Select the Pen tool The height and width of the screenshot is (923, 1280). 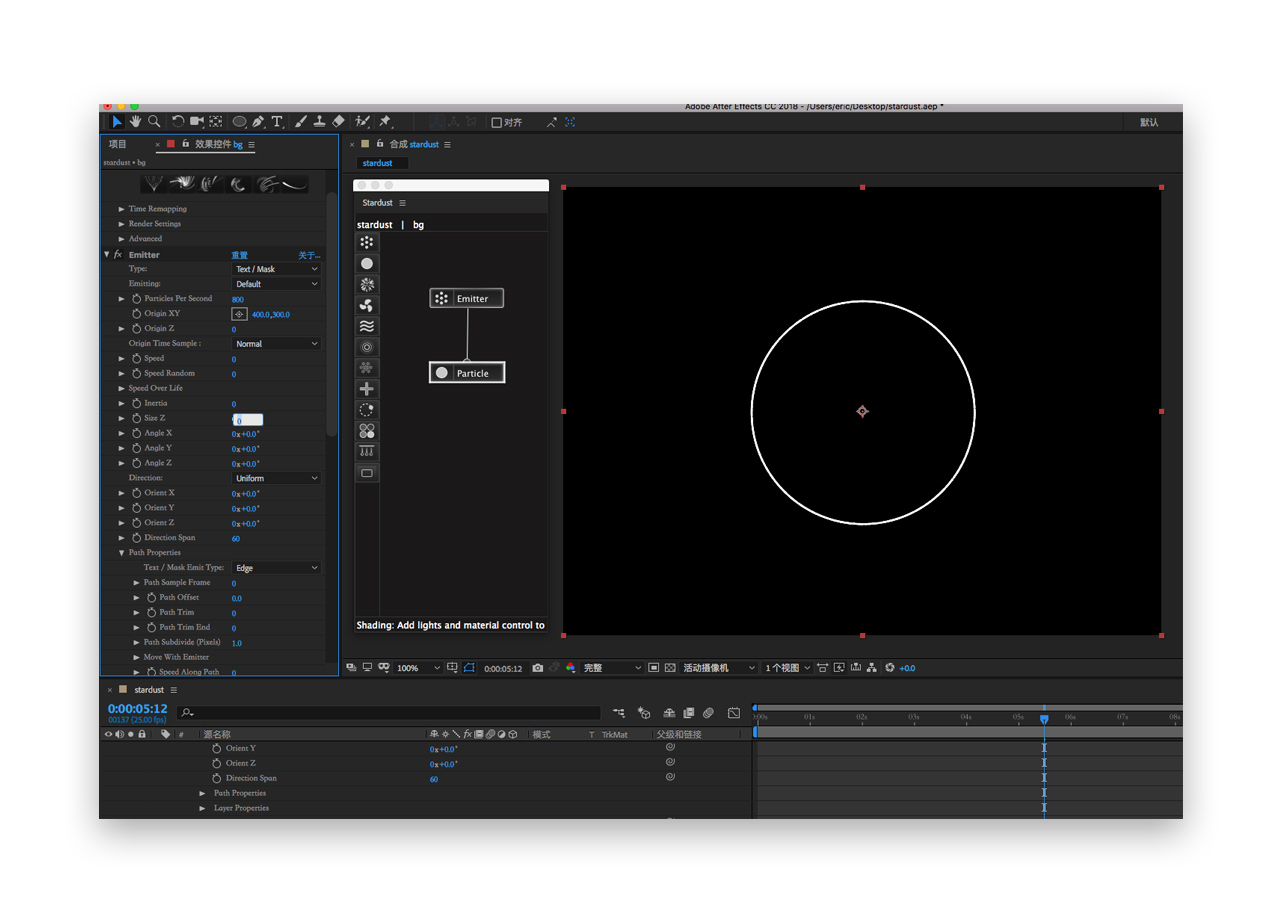tap(259, 121)
